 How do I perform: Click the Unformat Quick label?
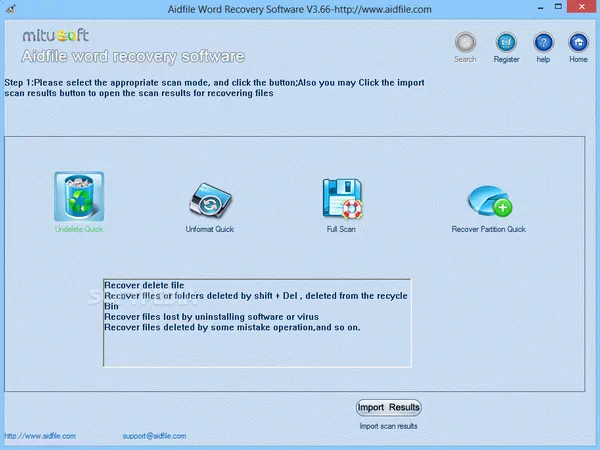tap(210, 229)
